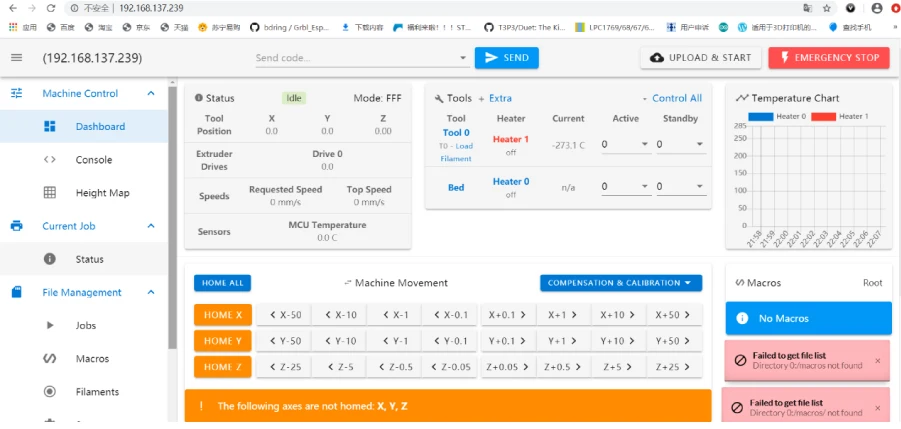This screenshot has width=901, height=429.
Task: Click the Height Map grid icon
Action: click(50, 193)
